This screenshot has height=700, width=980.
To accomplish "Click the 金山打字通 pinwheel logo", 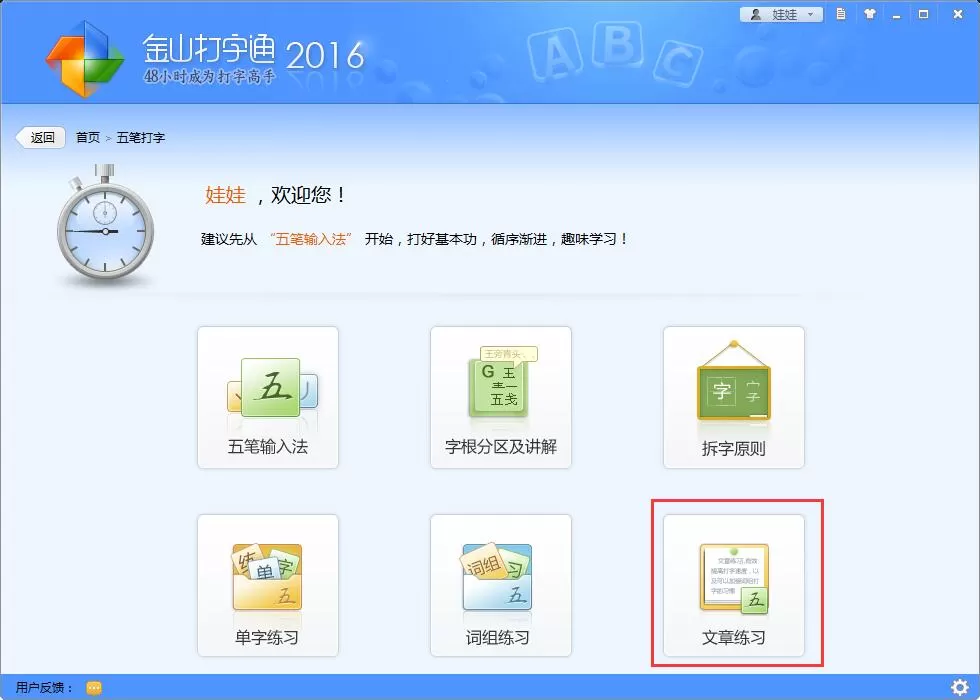I will pyautogui.click(x=84, y=59).
